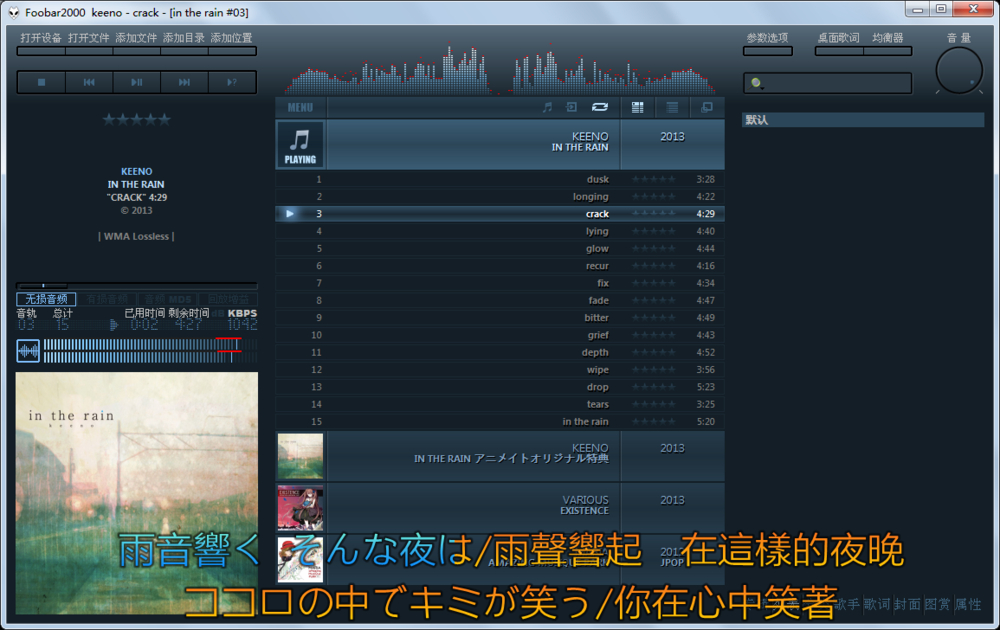Screen dimensions: 1000x630
Task: Click the peak level meter bars
Action: (150, 351)
